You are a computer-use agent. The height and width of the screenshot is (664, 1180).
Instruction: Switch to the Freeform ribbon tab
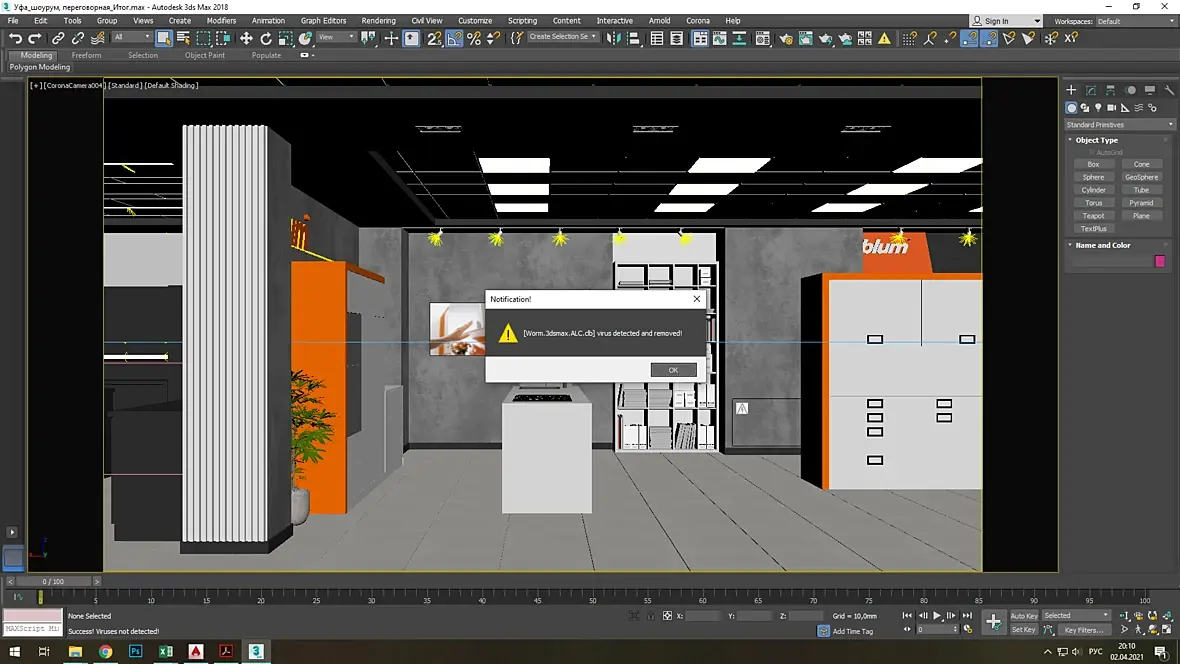click(86, 56)
